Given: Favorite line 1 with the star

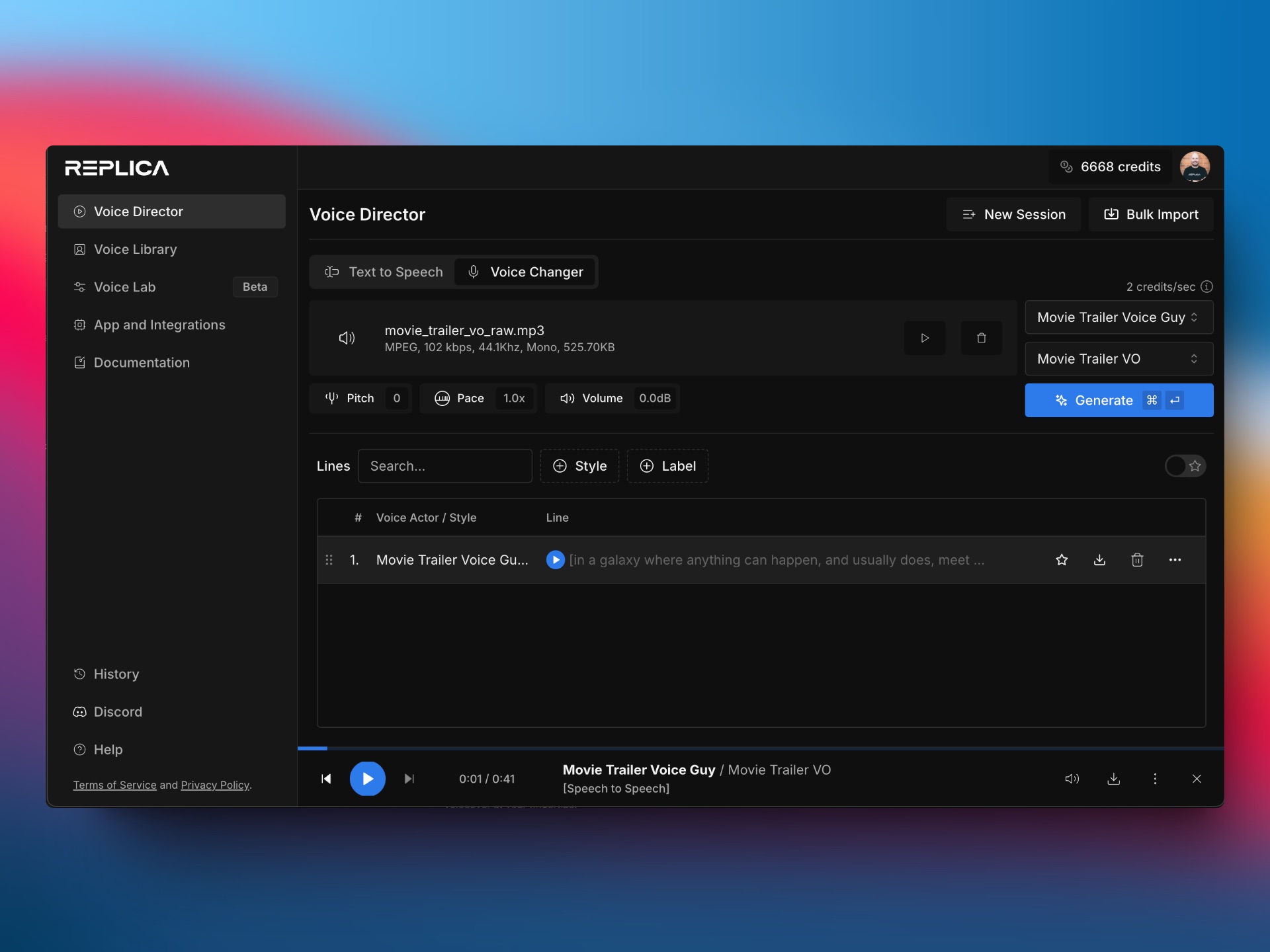Looking at the screenshot, I should [x=1062, y=560].
